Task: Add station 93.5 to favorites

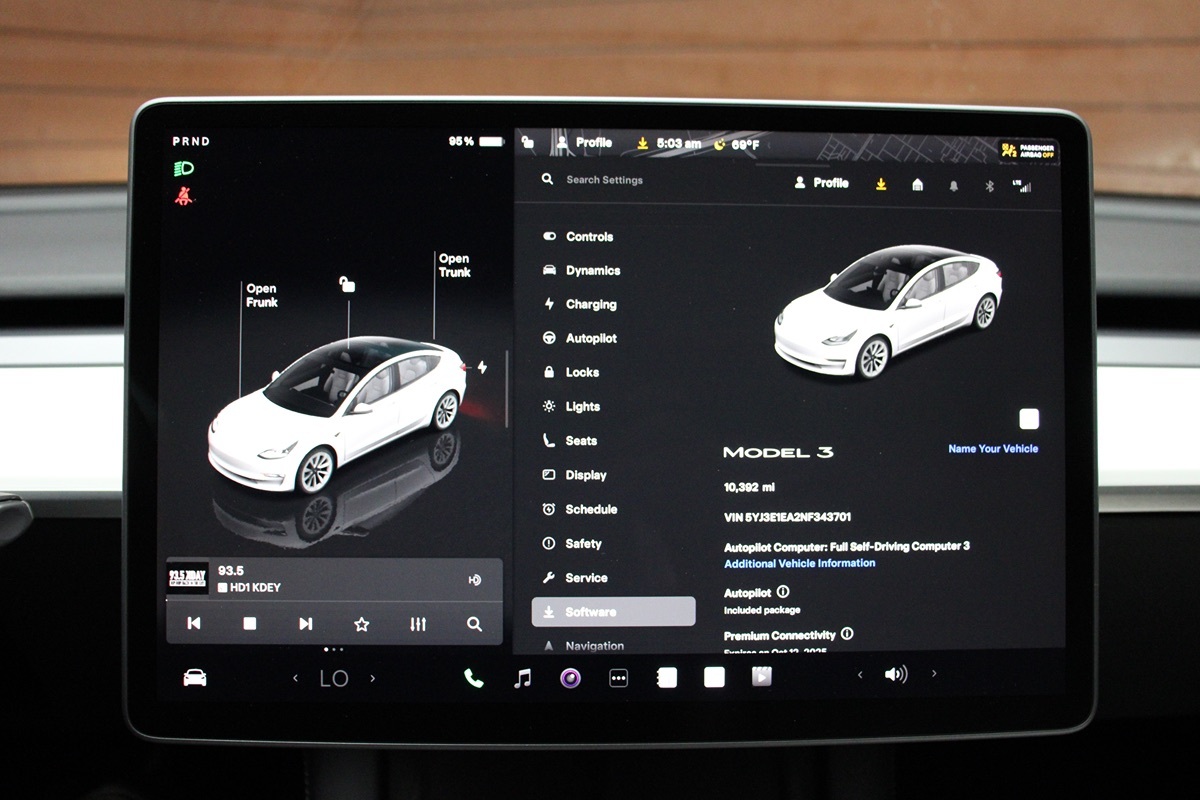Action: point(362,624)
